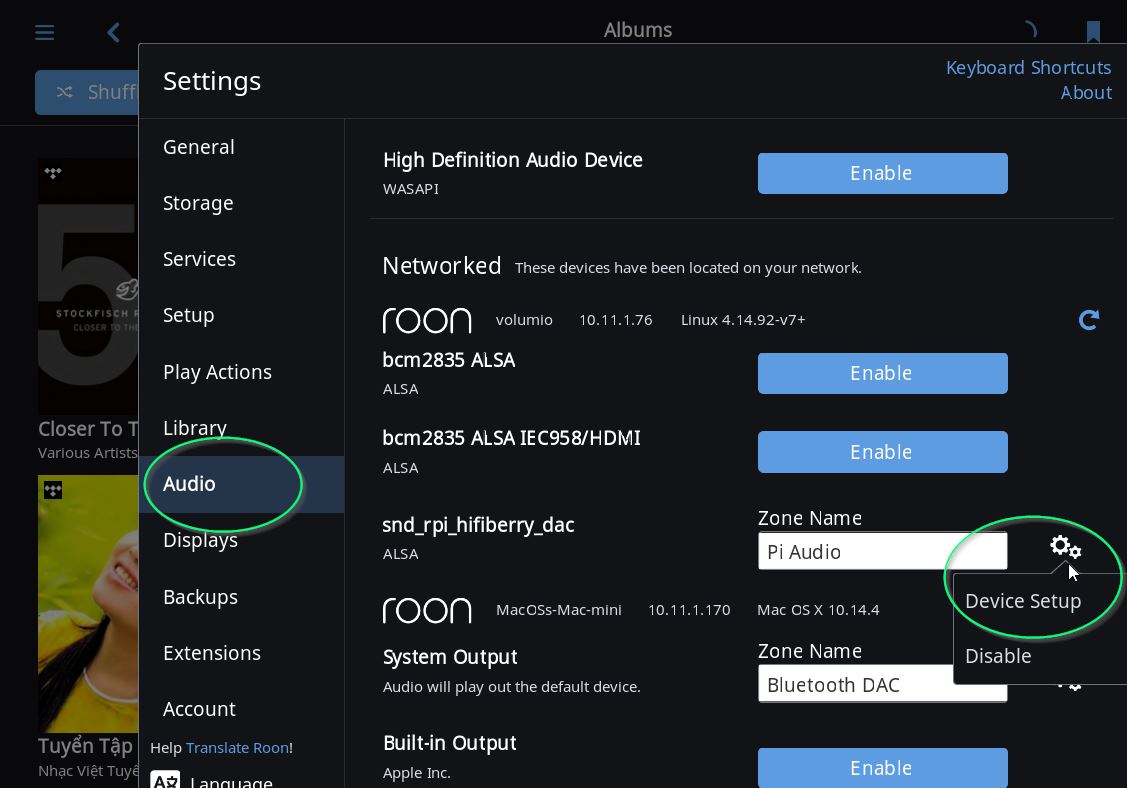Open the Closer To album cover thumbnail

click(88, 287)
